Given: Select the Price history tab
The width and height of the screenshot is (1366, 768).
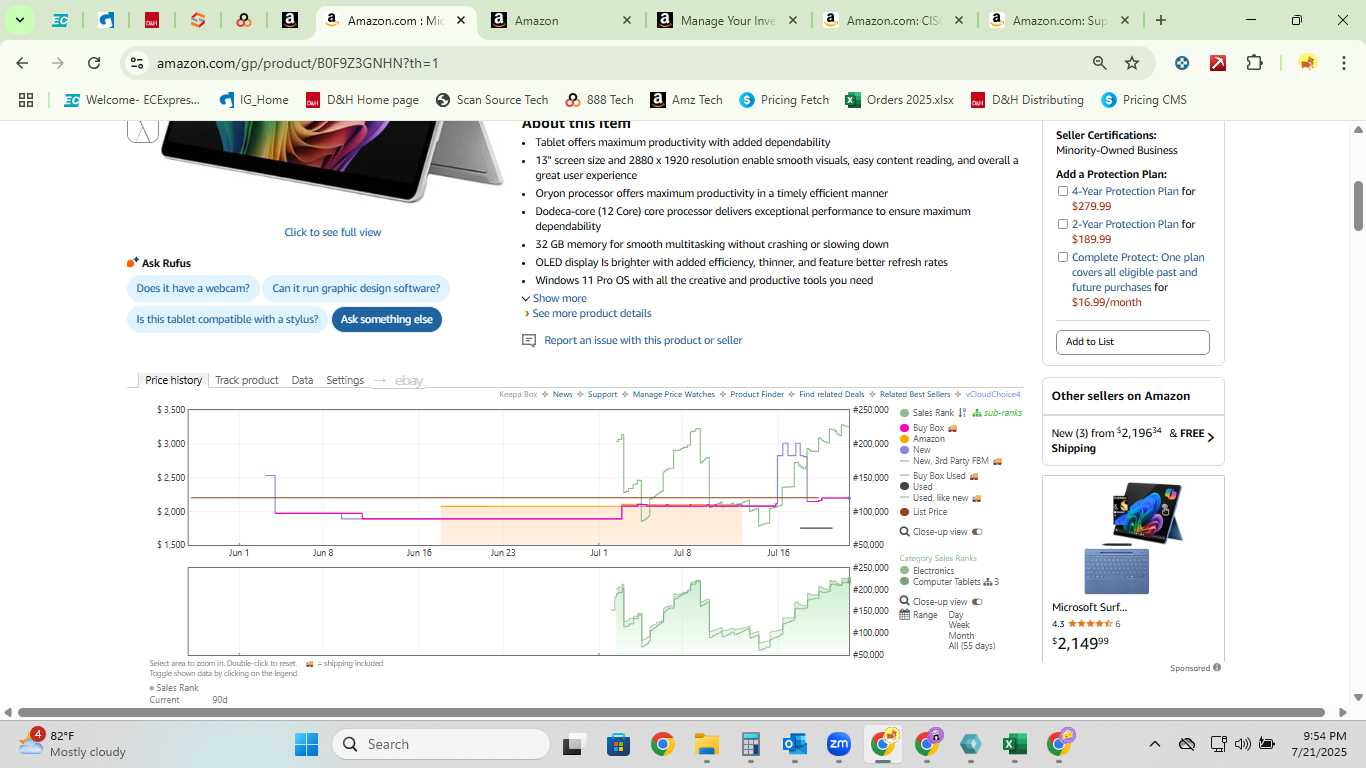Looking at the screenshot, I should [x=173, y=380].
